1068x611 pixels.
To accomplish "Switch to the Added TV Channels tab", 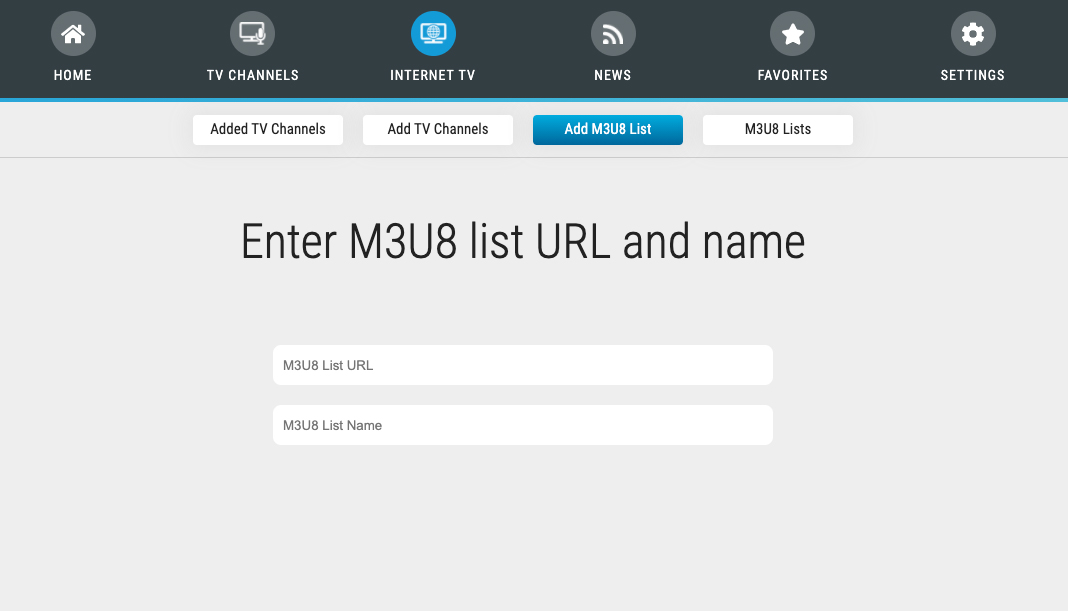I will point(268,130).
